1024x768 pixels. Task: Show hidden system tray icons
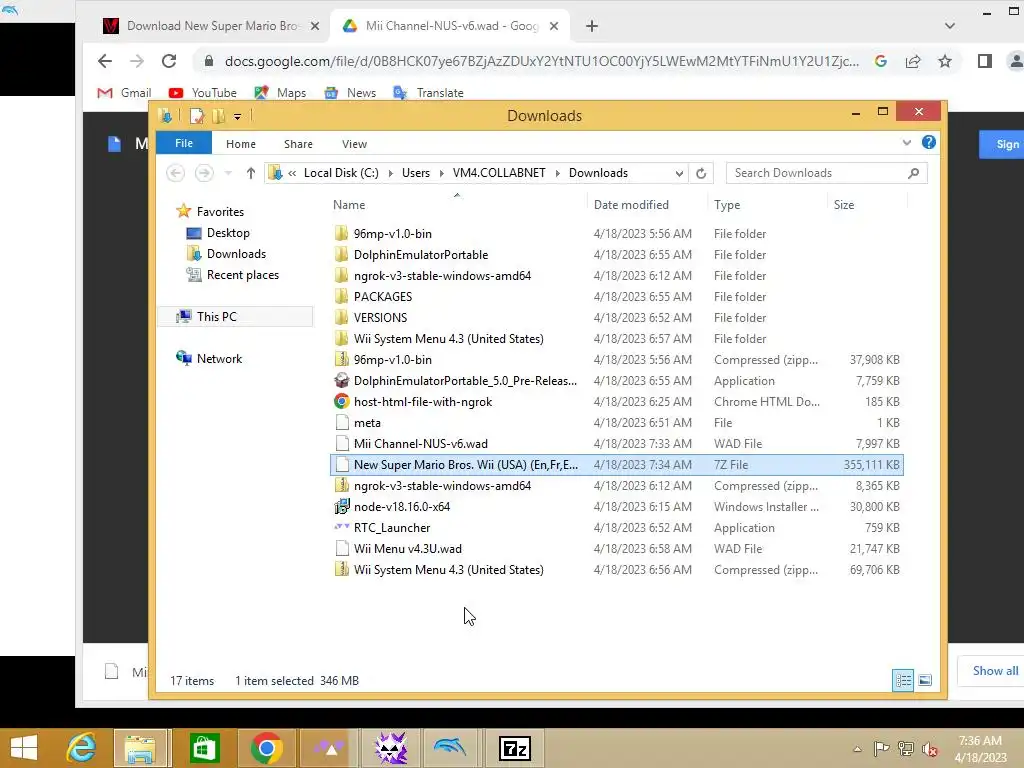(x=857, y=749)
